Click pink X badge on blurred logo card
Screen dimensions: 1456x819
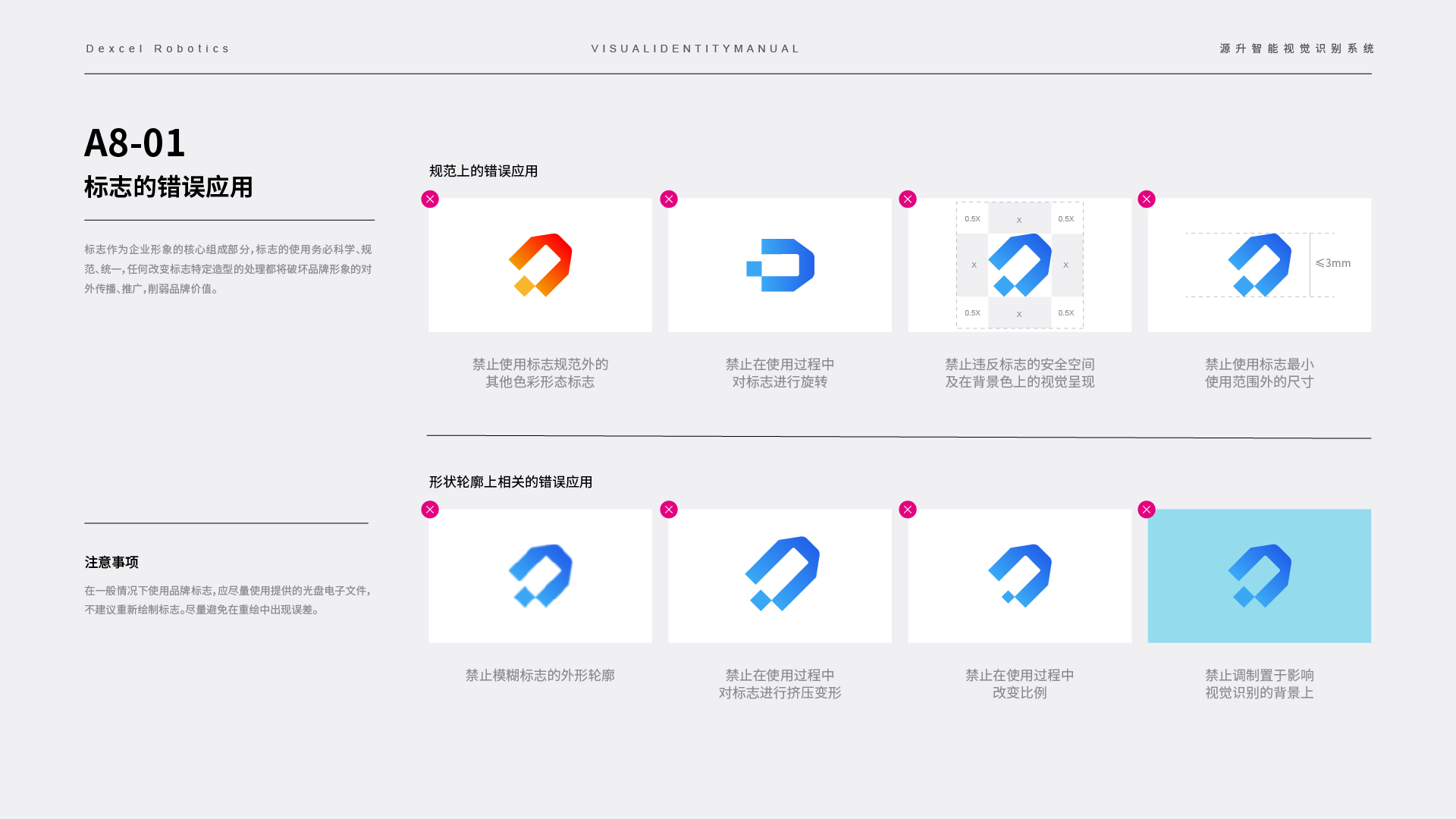tap(430, 510)
